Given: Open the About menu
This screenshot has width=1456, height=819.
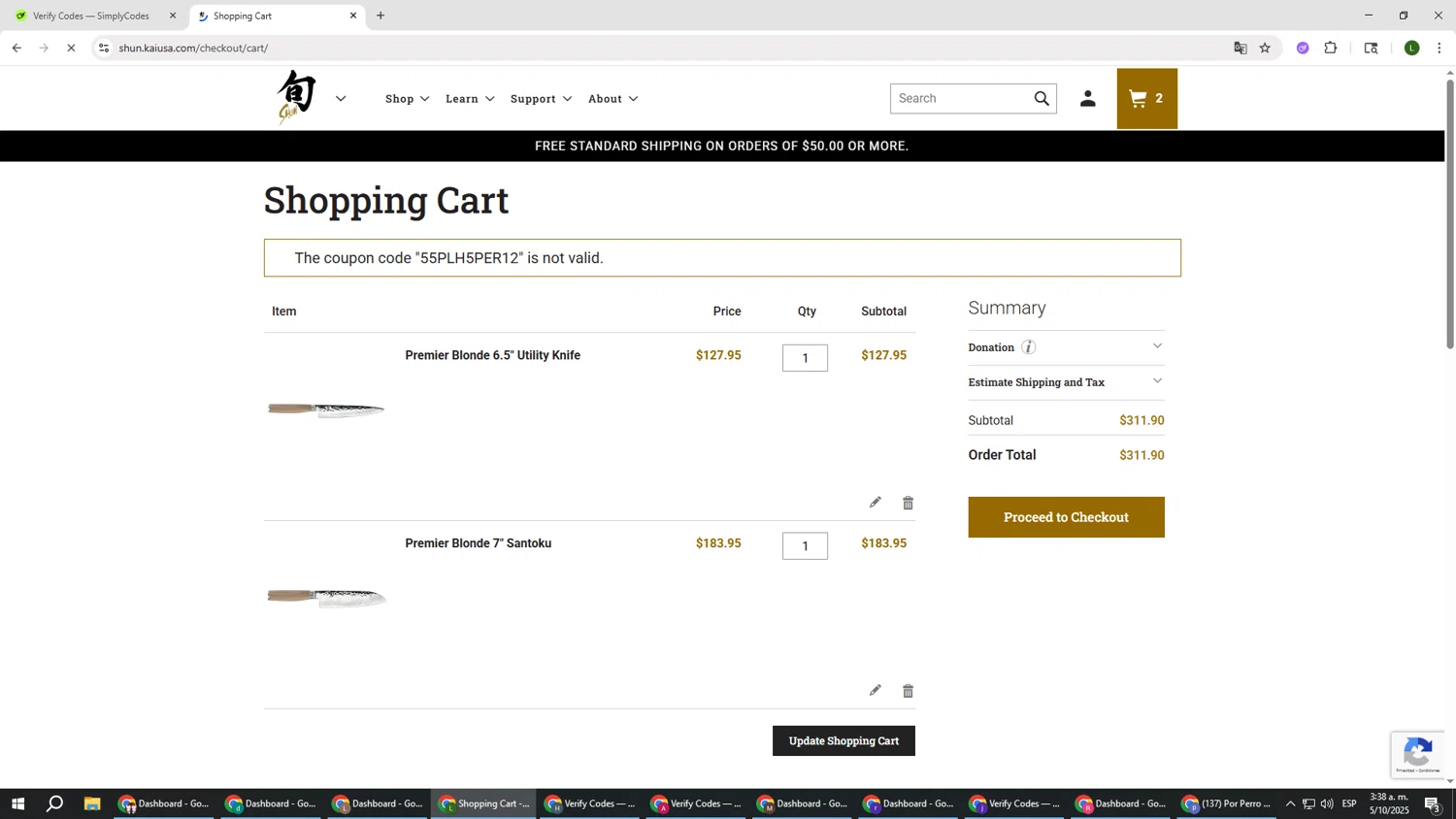Looking at the screenshot, I should coord(612,99).
